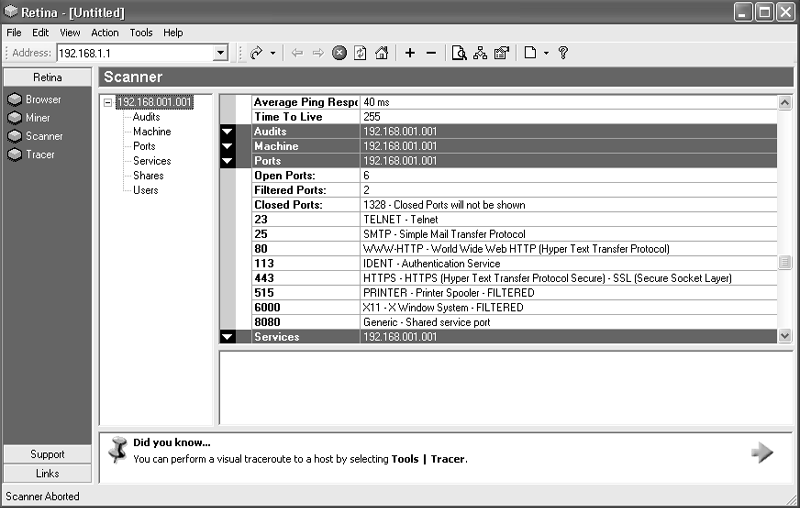Viewport: 800px width, 508px height.
Task: Select the 192.168.001.001 host tree root
Action: click(x=154, y=102)
